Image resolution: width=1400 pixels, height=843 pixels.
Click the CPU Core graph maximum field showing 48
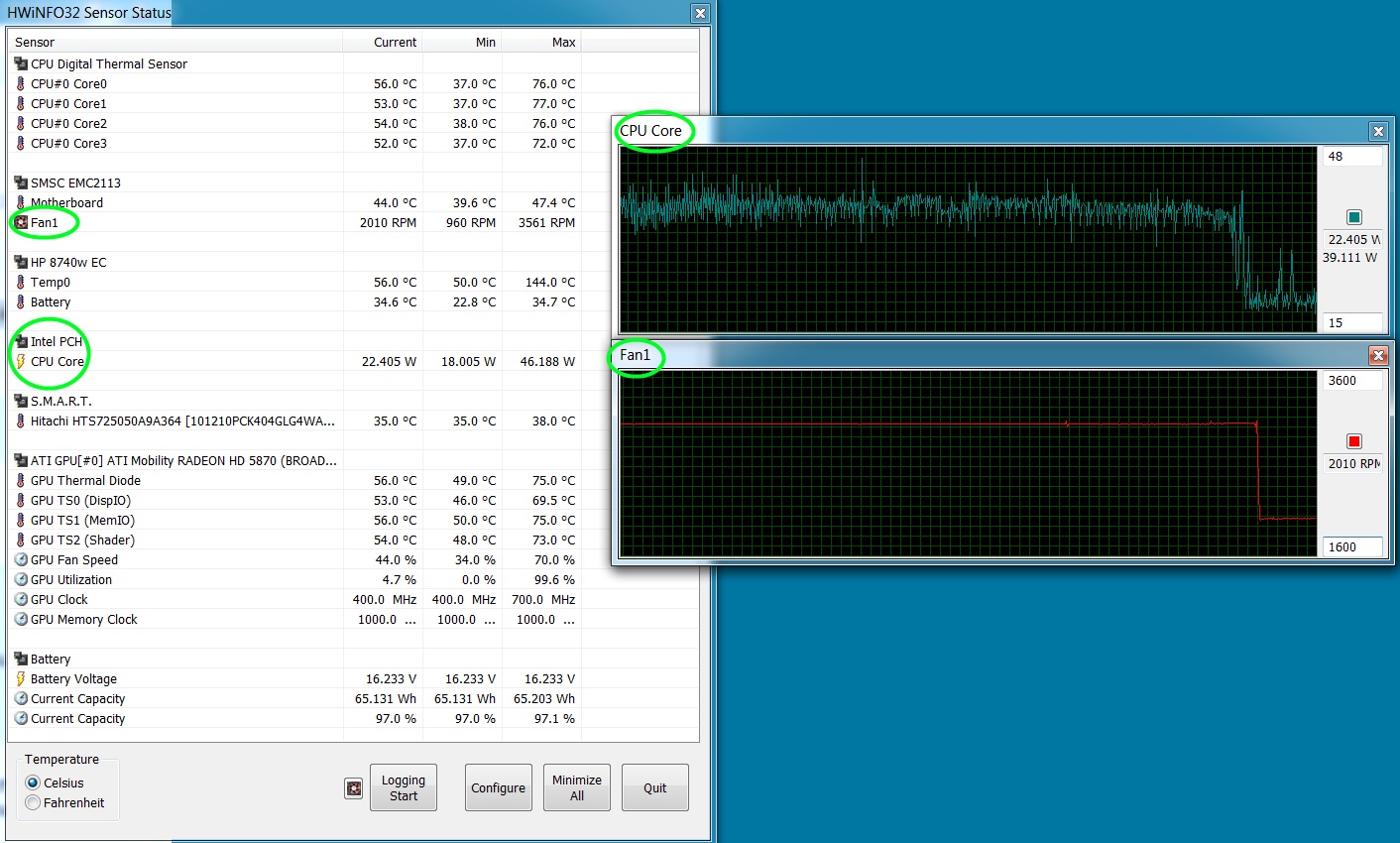[x=1352, y=157]
